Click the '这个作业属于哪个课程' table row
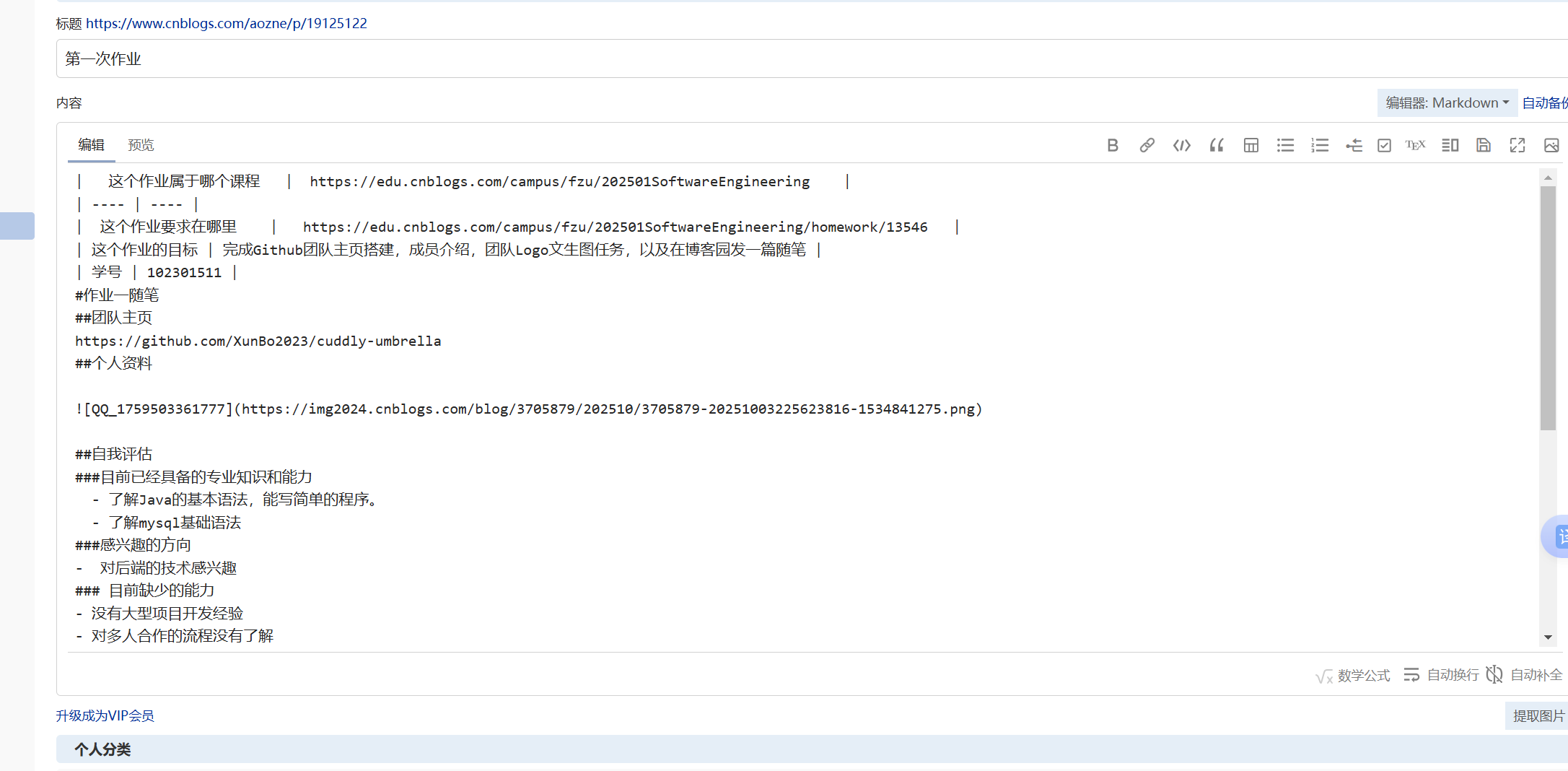The image size is (1568, 771). click(x=463, y=181)
